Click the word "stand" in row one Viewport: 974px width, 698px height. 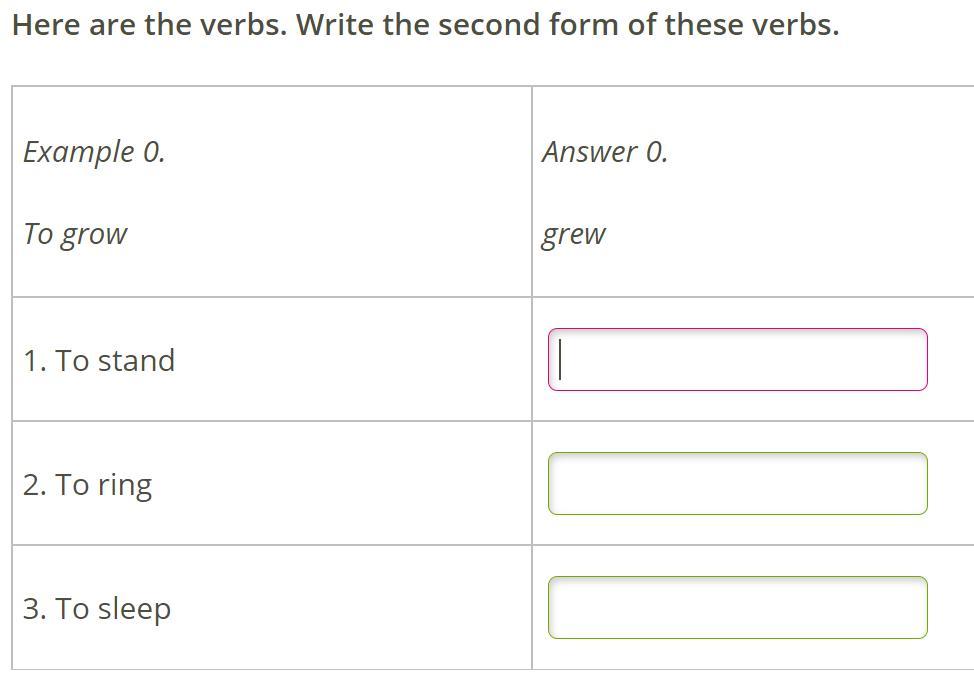[x=136, y=361]
